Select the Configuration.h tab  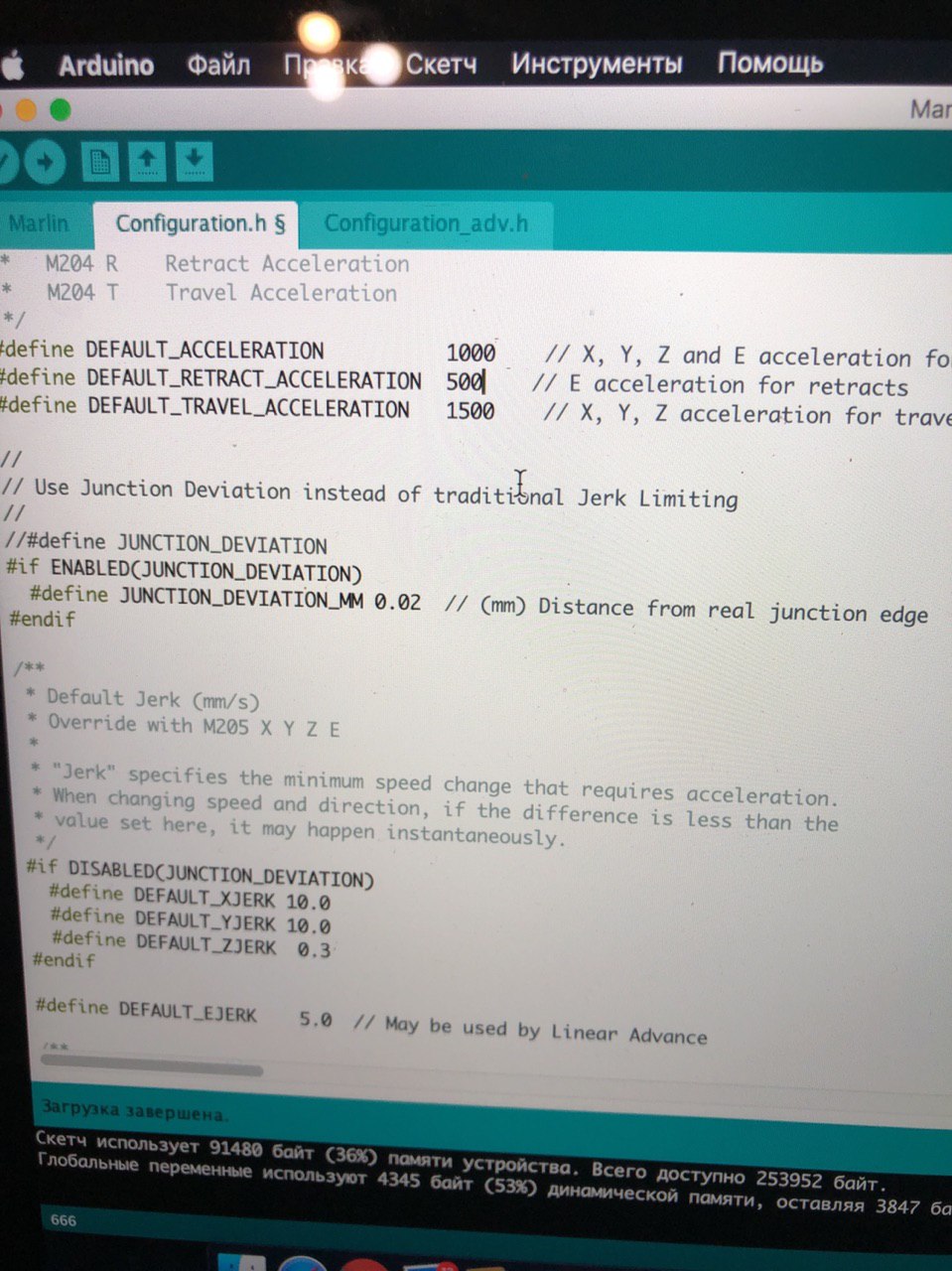[x=200, y=222]
